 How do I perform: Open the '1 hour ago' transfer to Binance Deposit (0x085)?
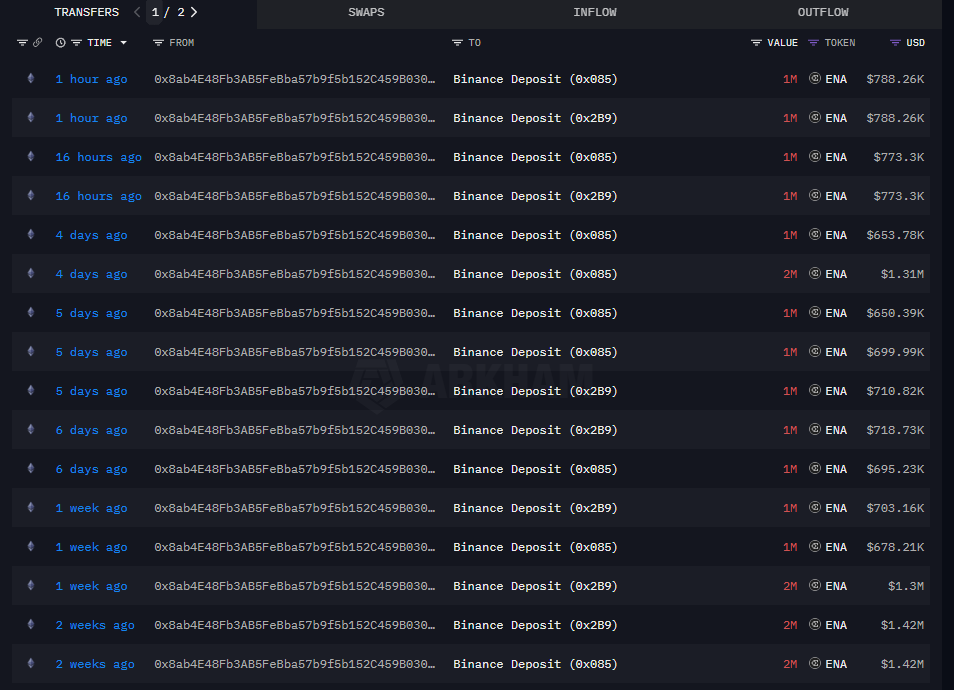[x=471, y=79]
